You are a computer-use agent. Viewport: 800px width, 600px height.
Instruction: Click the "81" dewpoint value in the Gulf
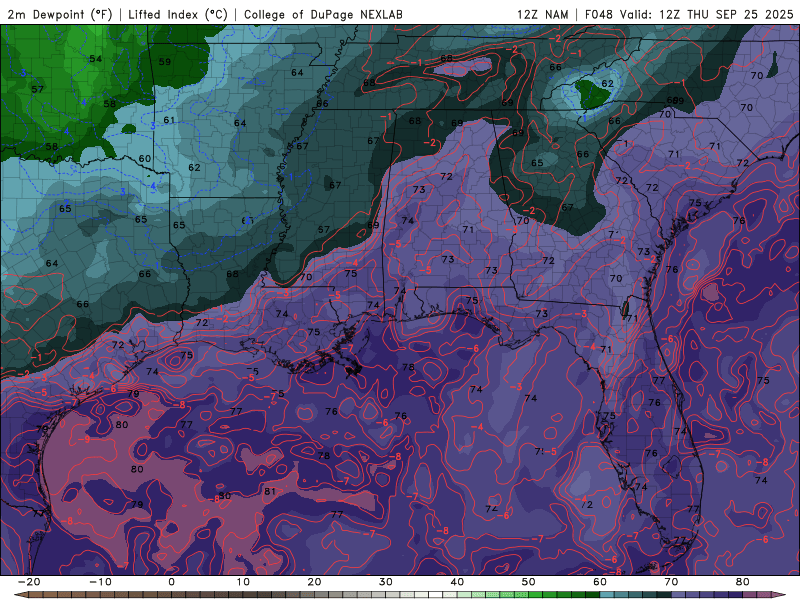tap(270, 491)
